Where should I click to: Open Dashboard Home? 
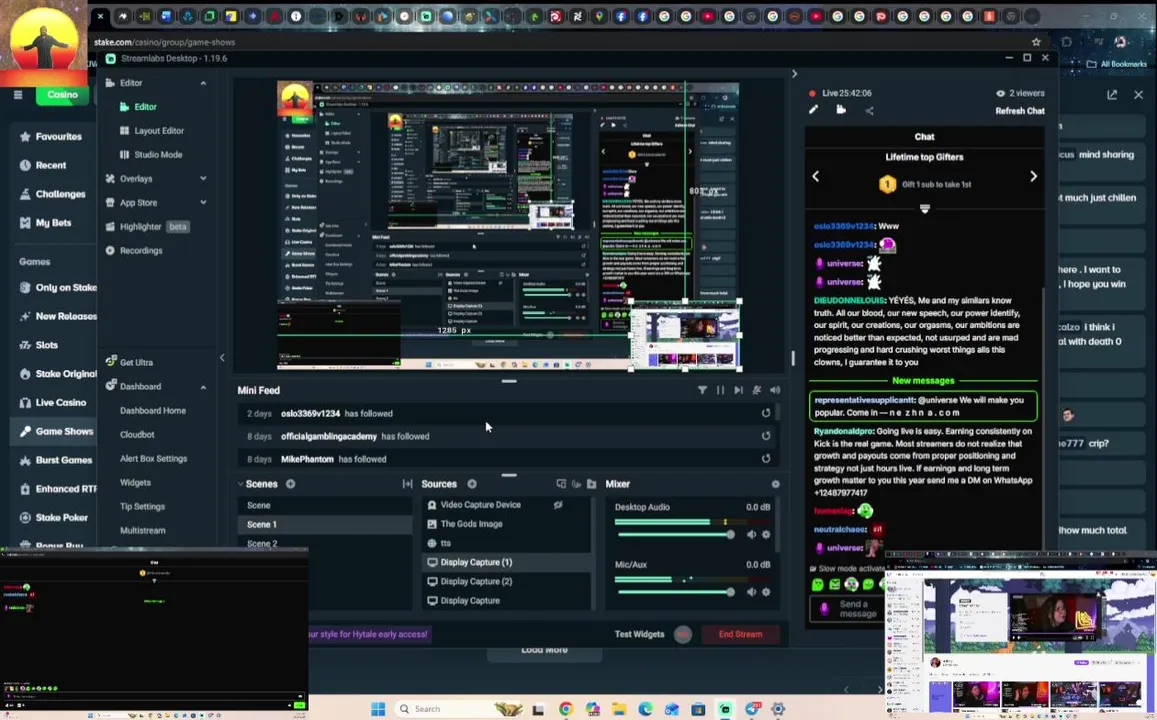pyautogui.click(x=153, y=411)
